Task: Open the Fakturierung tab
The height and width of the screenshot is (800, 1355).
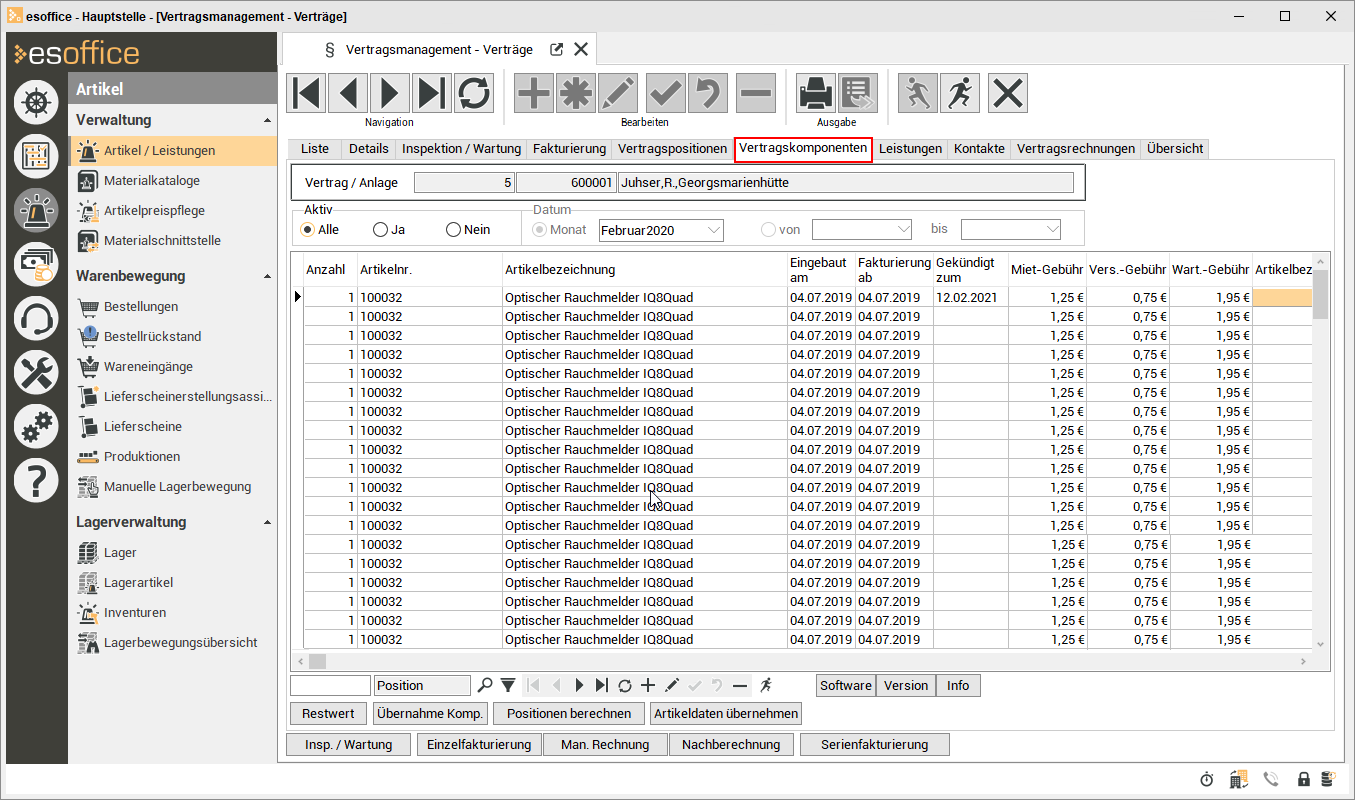Action: click(569, 149)
